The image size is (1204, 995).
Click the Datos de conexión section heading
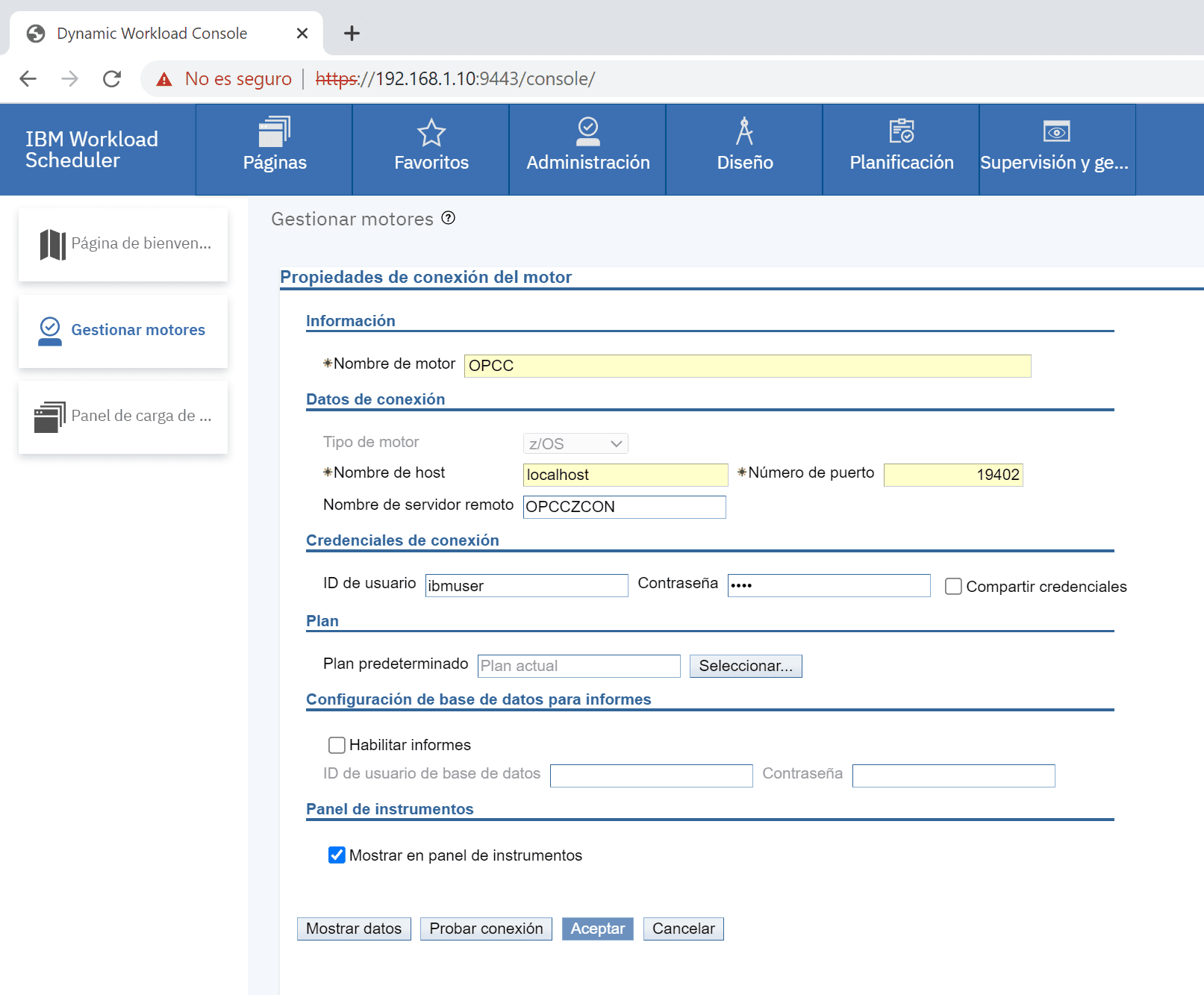click(375, 399)
